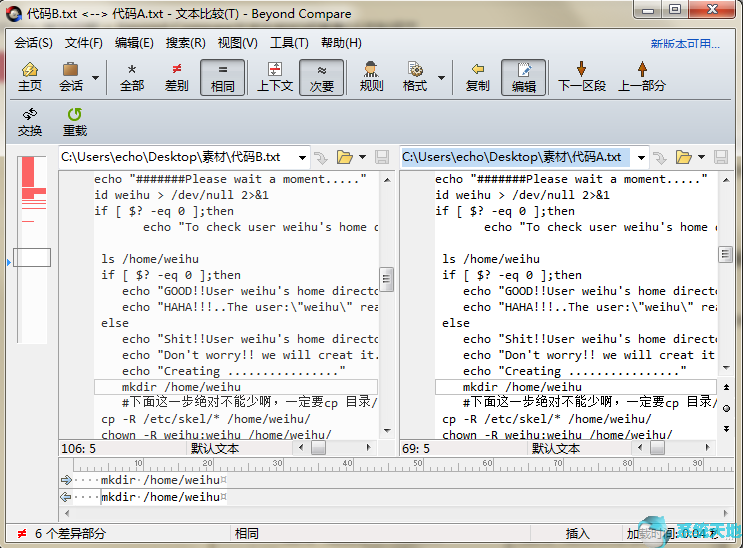743x548 pixels.
Task: Click red difference block in overview map
Action: (28, 172)
